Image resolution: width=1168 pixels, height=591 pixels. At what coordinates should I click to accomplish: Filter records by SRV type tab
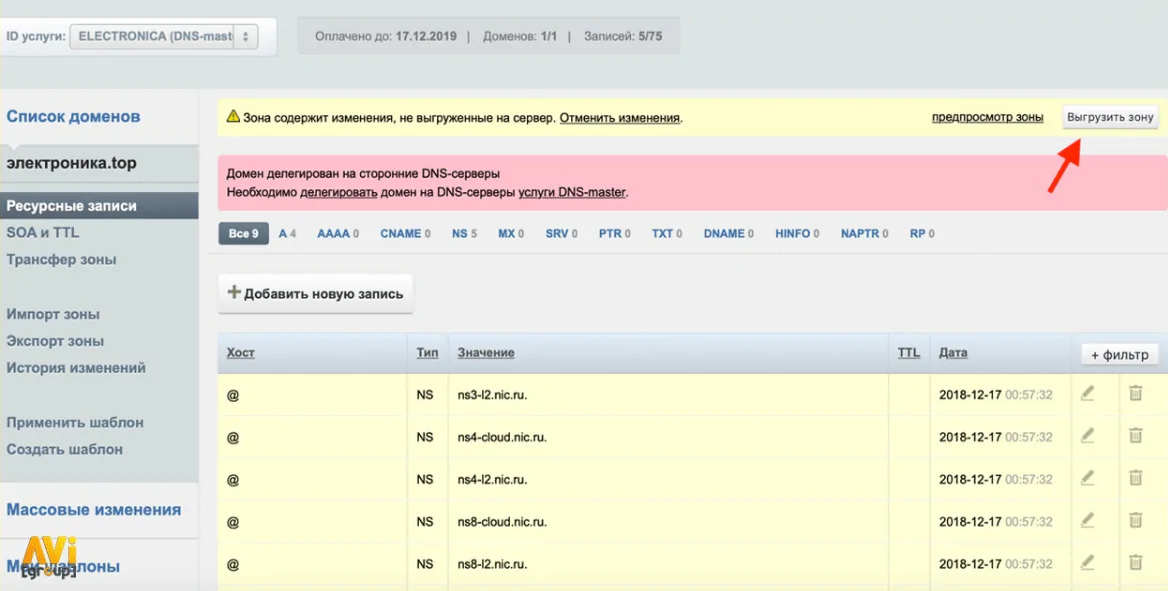click(x=561, y=233)
